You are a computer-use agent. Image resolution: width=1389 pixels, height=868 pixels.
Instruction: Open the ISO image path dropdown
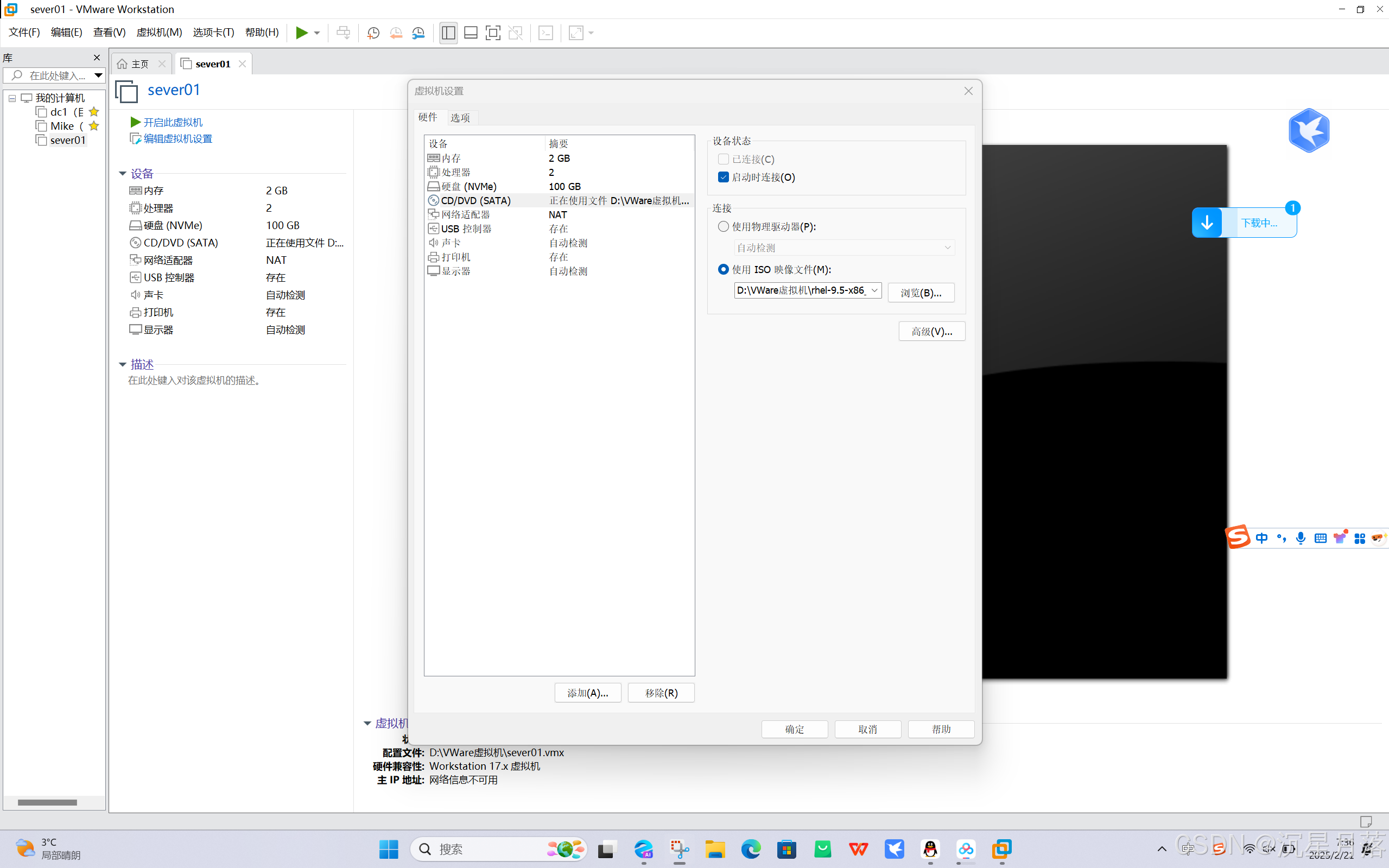coord(874,290)
